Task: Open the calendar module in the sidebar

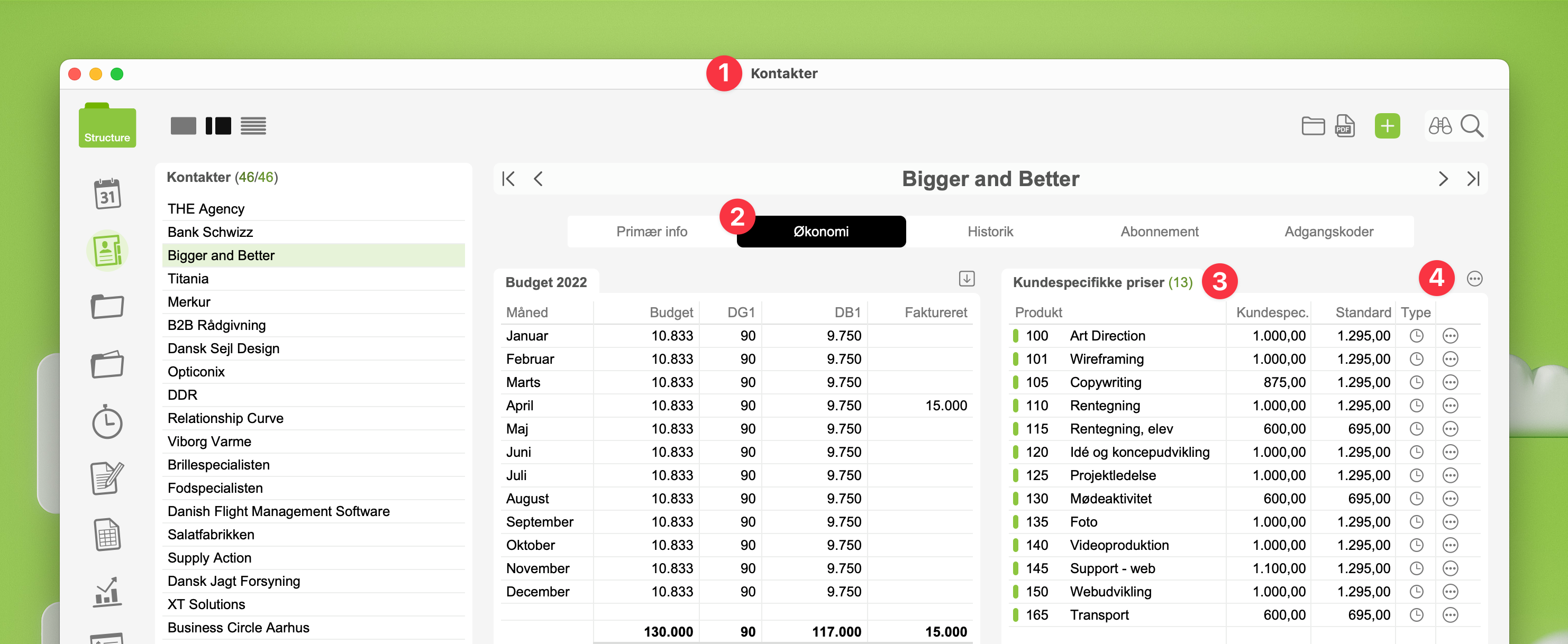Action: click(x=107, y=194)
